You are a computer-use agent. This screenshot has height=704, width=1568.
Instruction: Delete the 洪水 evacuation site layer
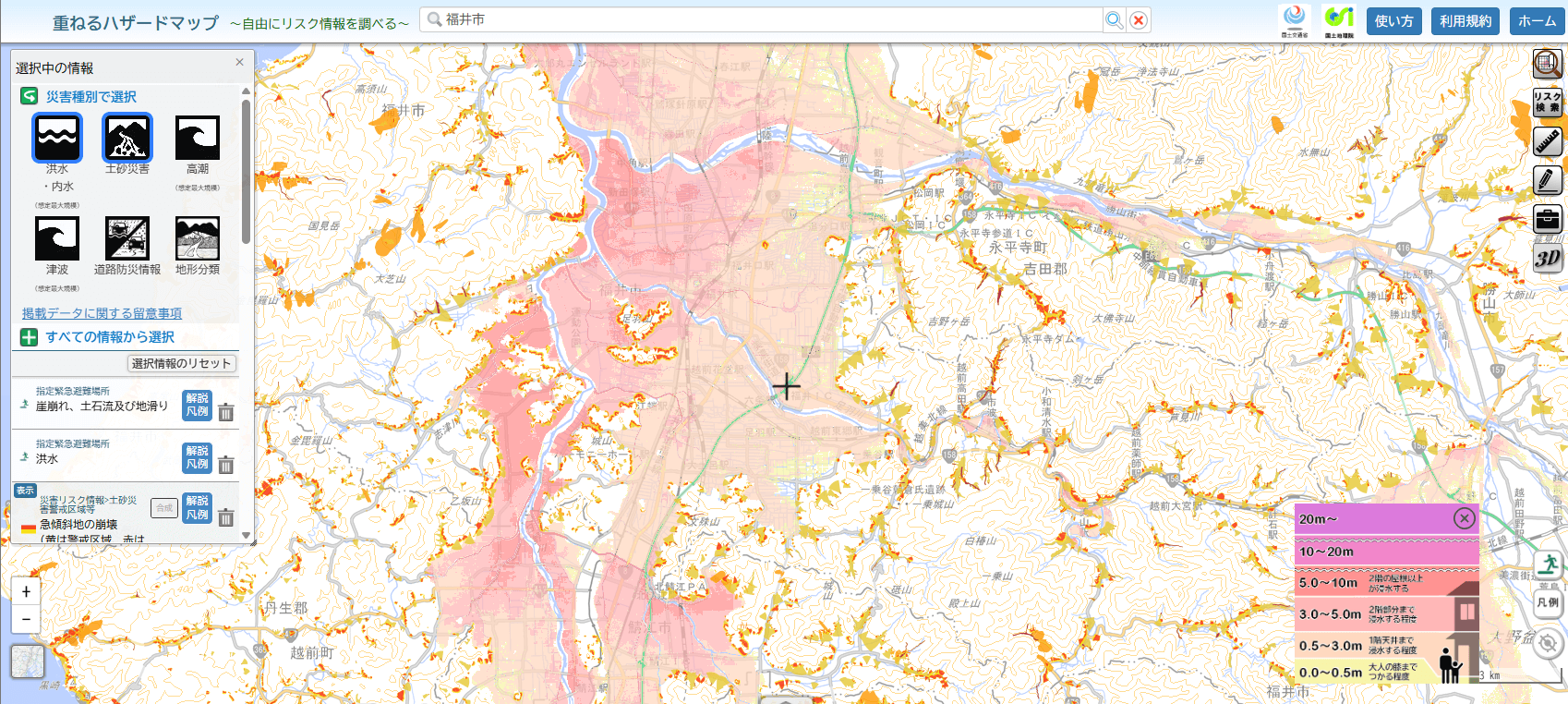(226, 465)
